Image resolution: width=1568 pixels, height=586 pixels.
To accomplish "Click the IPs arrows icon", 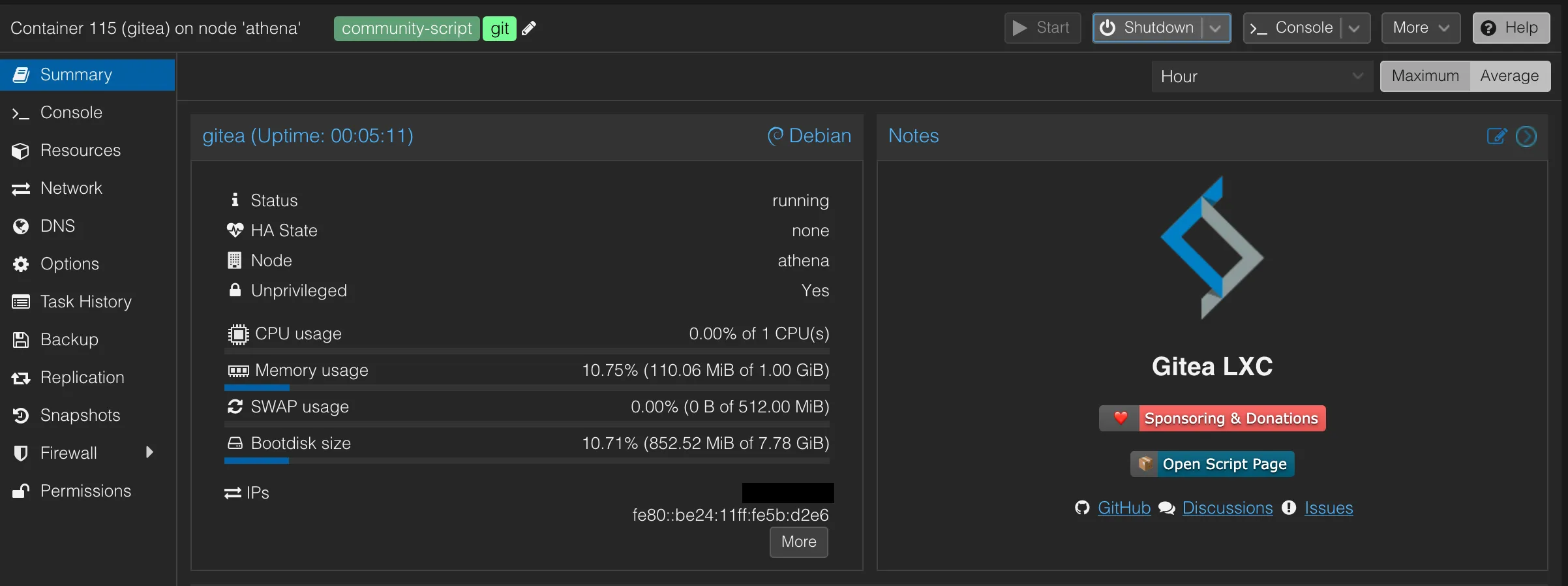I will point(233,493).
